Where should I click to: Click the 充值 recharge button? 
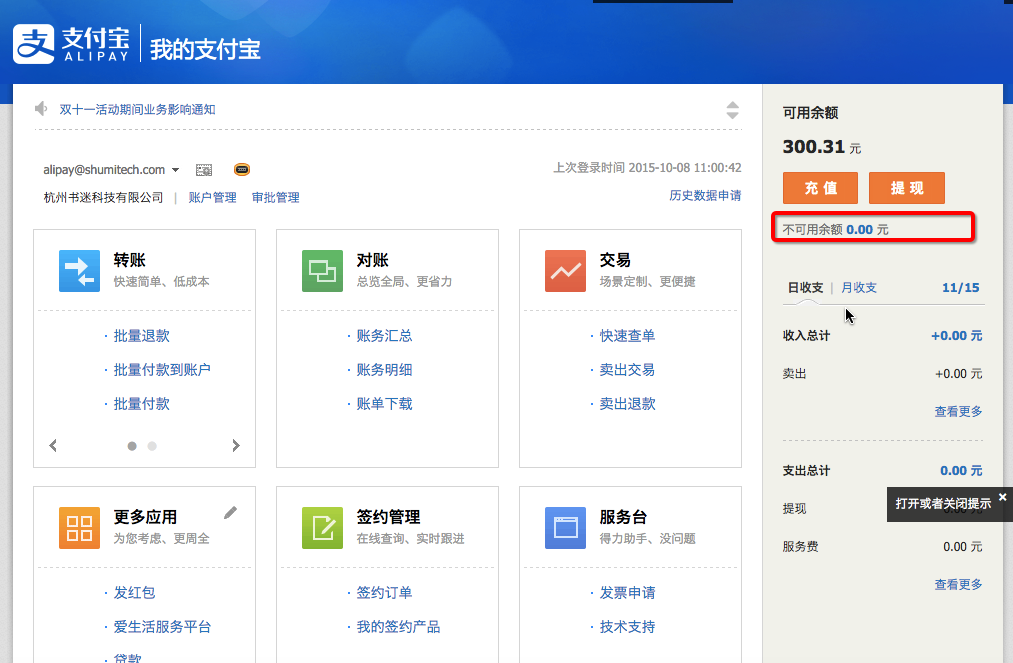pos(820,188)
